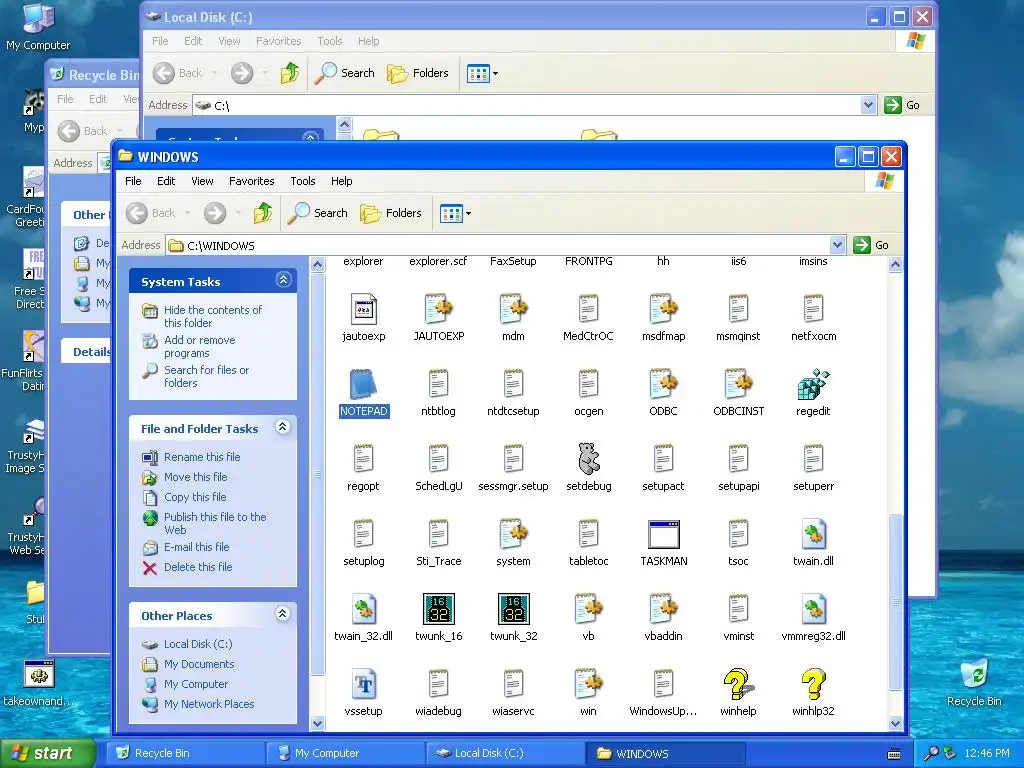This screenshot has width=1024, height=768.
Task: Click Forward arrow in WINDOWS toolbar
Action: tap(215, 213)
